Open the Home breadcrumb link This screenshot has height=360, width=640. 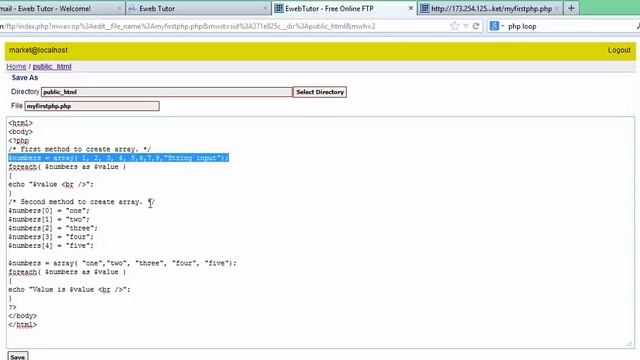[x=16, y=67]
